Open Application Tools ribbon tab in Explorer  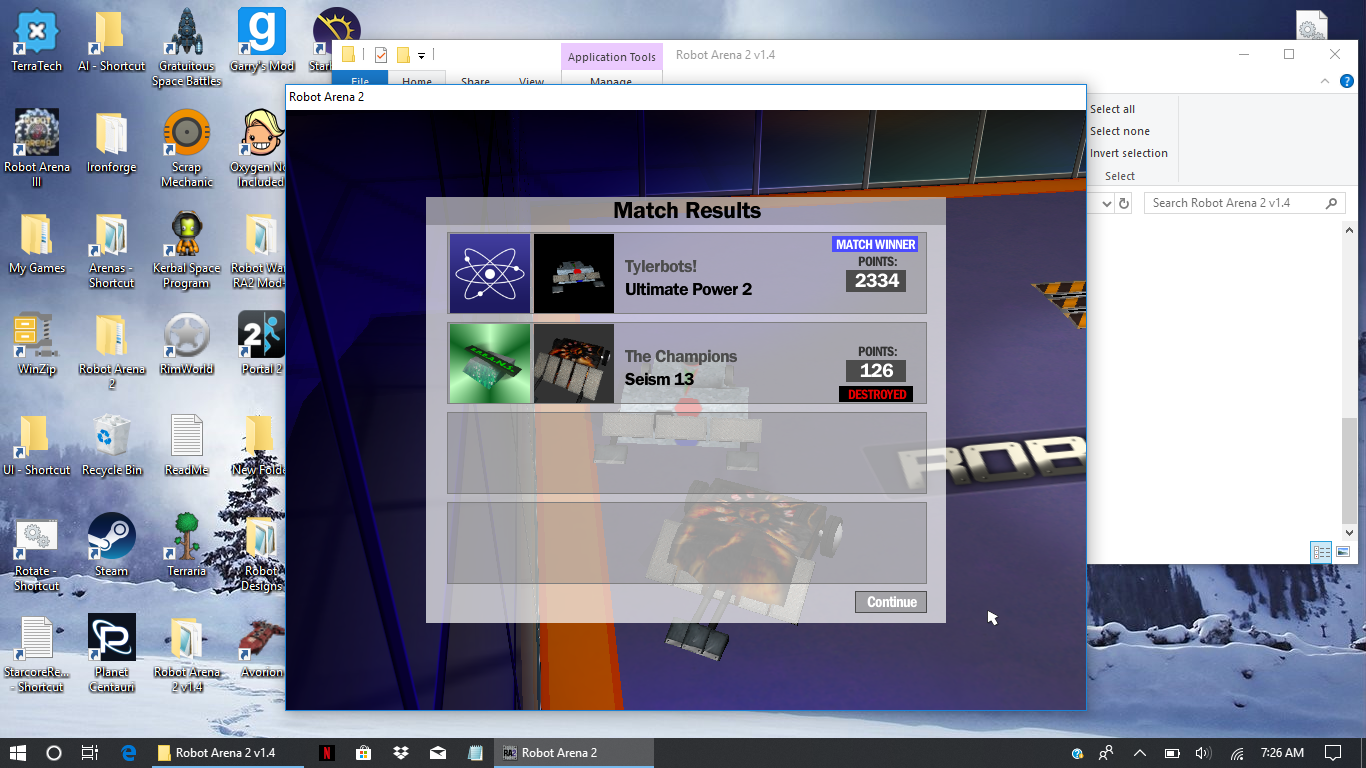(x=611, y=57)
